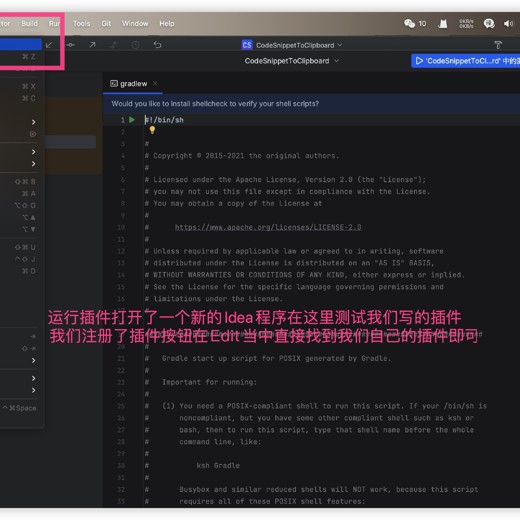520x520 pixels.
Task: Click line number 1 in gutter
Action: point(123,120)
